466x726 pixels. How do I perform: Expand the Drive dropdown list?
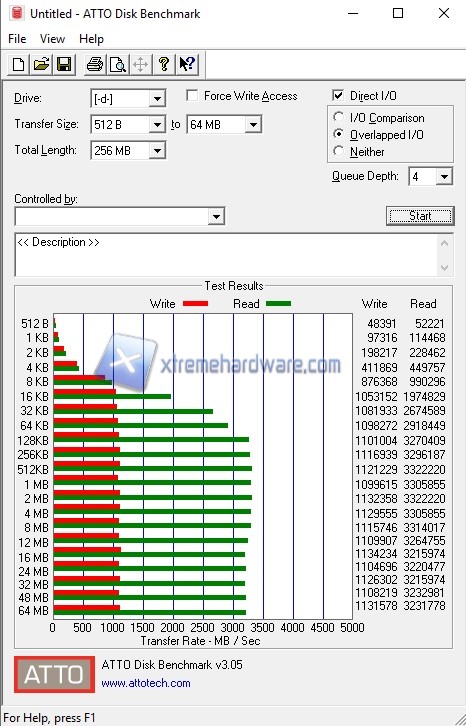click(157, 99)
